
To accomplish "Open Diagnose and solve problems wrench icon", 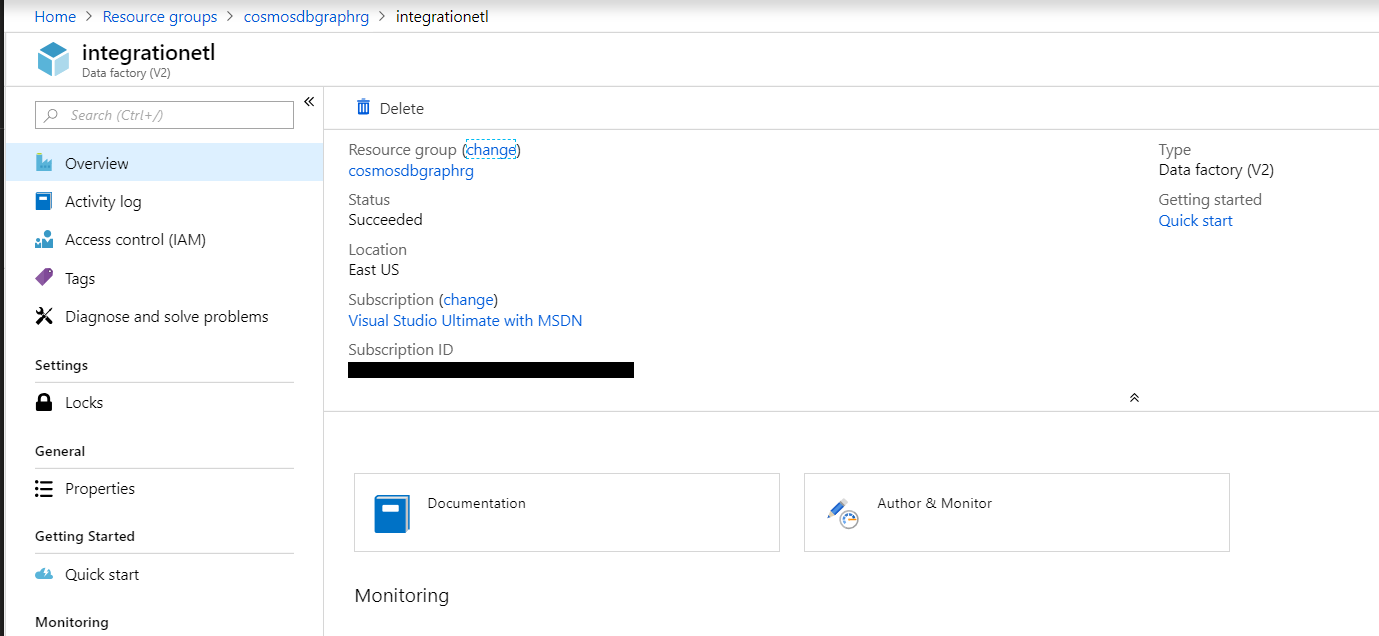I will pos(44,316).
